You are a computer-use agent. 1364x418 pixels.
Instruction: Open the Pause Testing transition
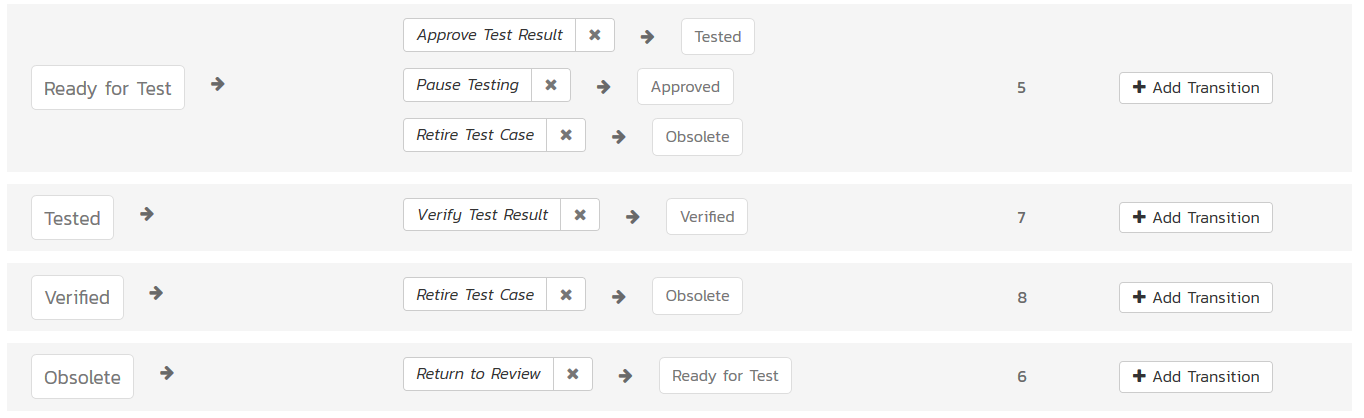[468, 85]
